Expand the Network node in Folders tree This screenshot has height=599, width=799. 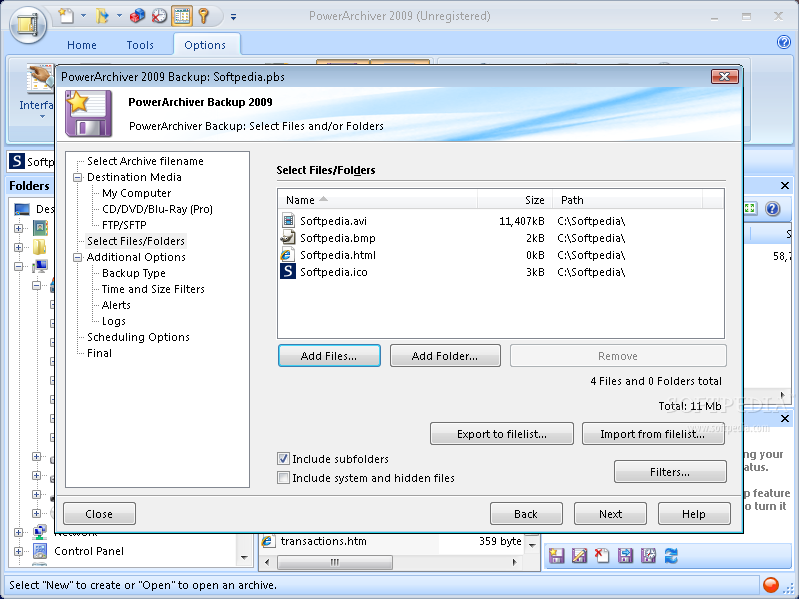coord(18,532)
